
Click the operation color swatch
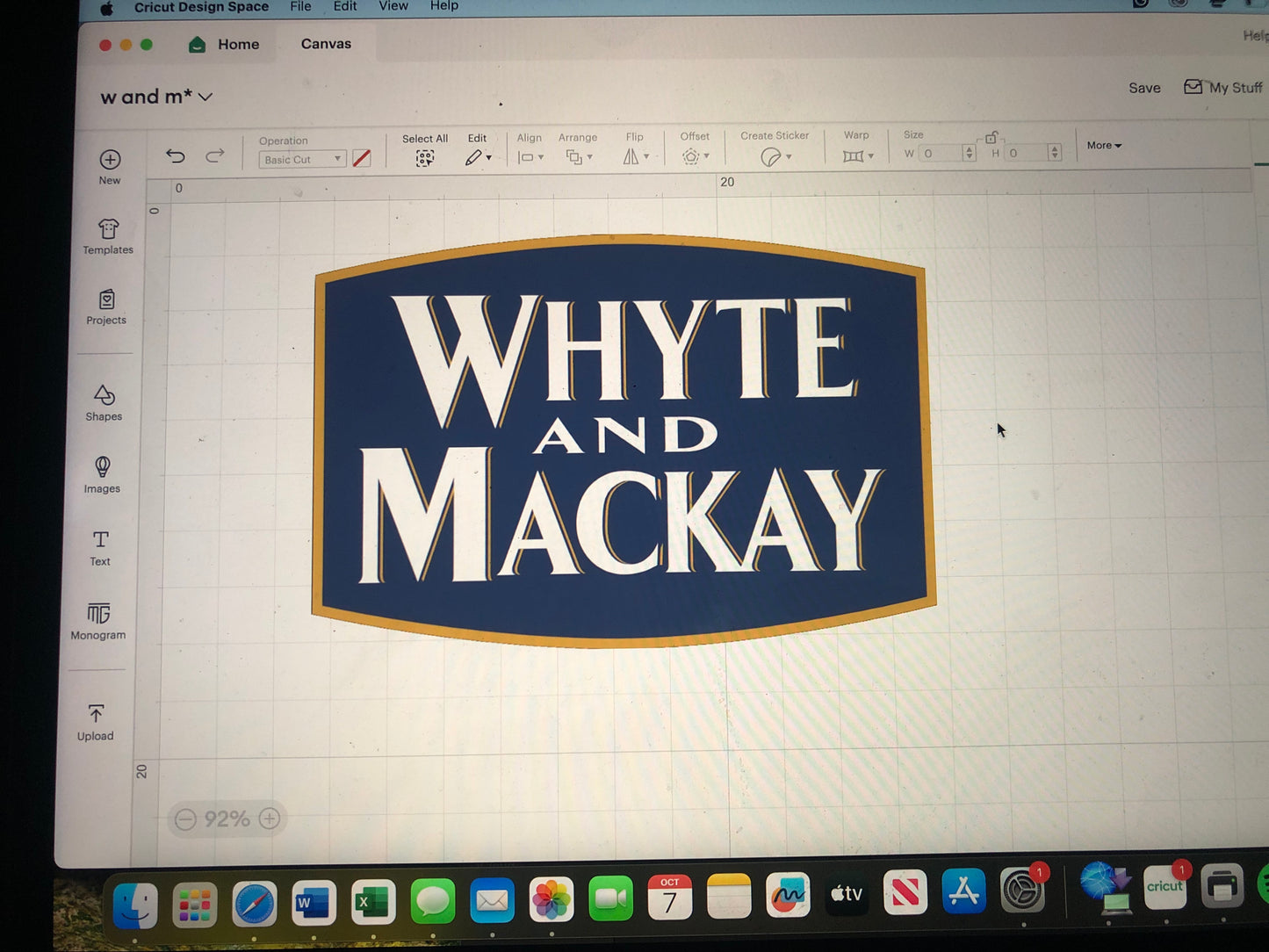click(363, 159)
